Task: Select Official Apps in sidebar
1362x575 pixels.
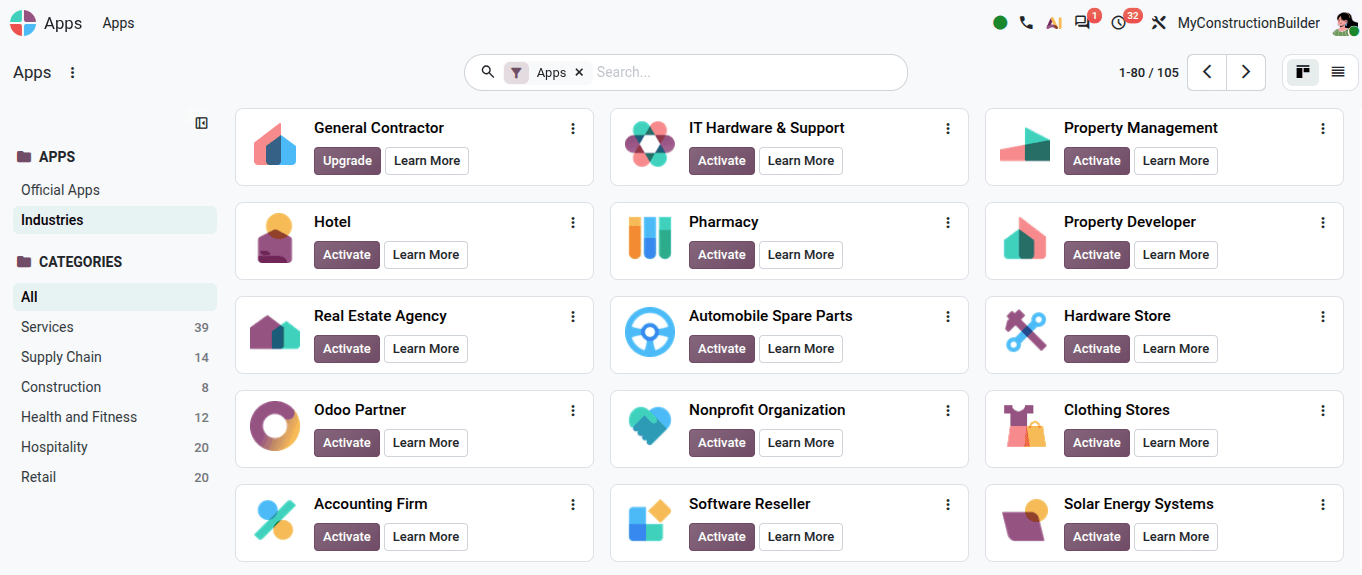Action: tap(115, 190)
